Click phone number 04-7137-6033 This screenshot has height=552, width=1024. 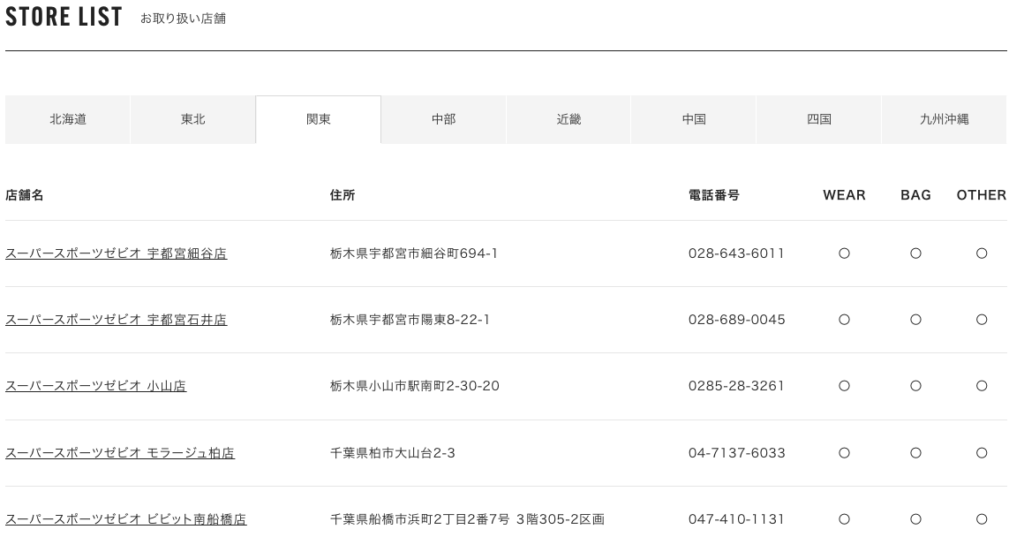[737, 453]
